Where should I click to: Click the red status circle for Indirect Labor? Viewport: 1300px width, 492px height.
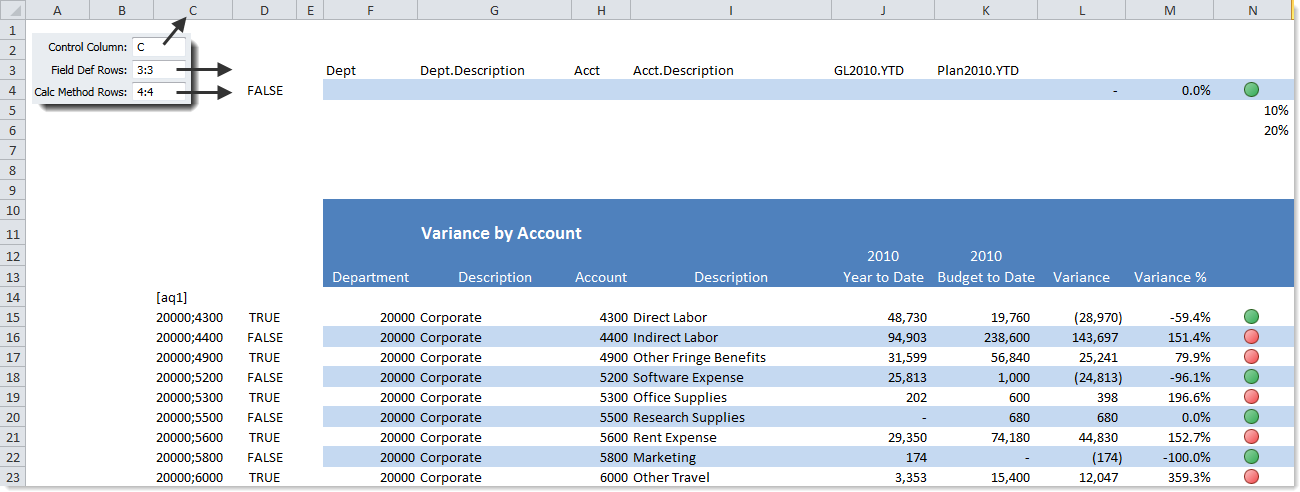pos(1251,337)
